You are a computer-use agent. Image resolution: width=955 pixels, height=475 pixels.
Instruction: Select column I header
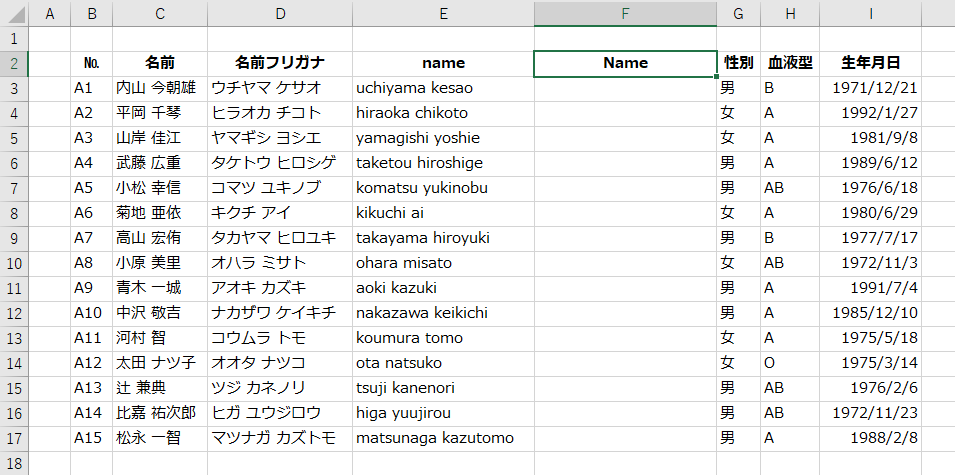(870, 13)
